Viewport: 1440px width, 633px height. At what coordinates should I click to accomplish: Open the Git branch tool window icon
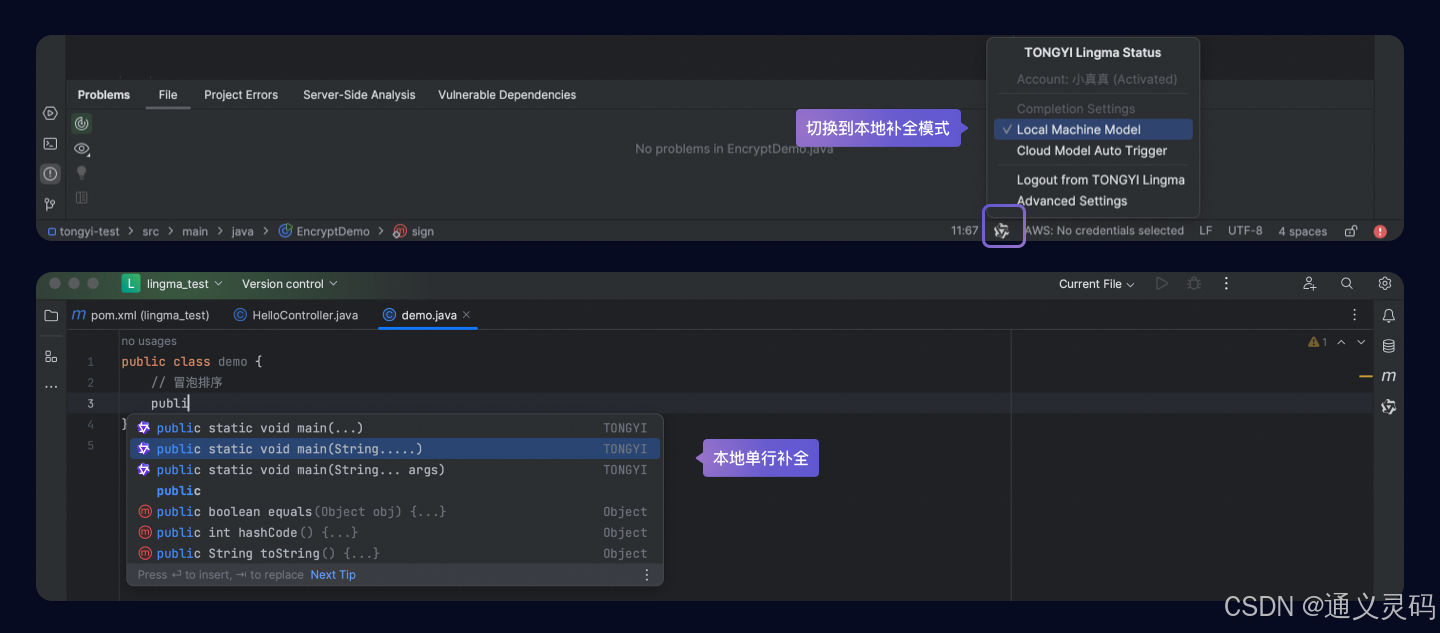[50, 204]
